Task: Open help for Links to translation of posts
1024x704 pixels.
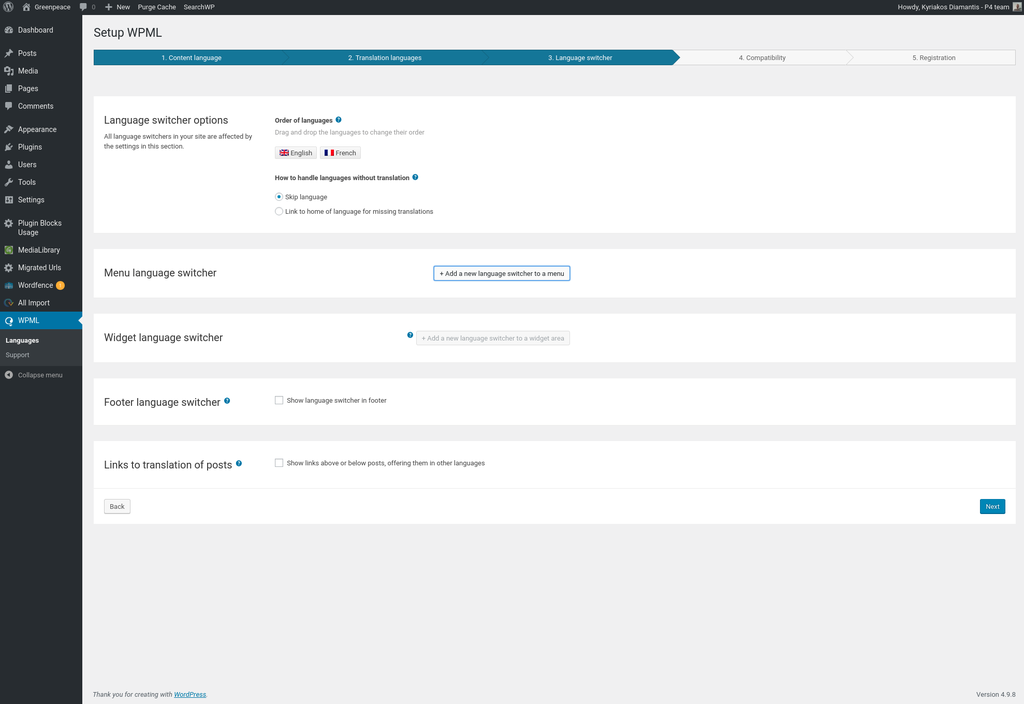Action: [x=239, y=464]
